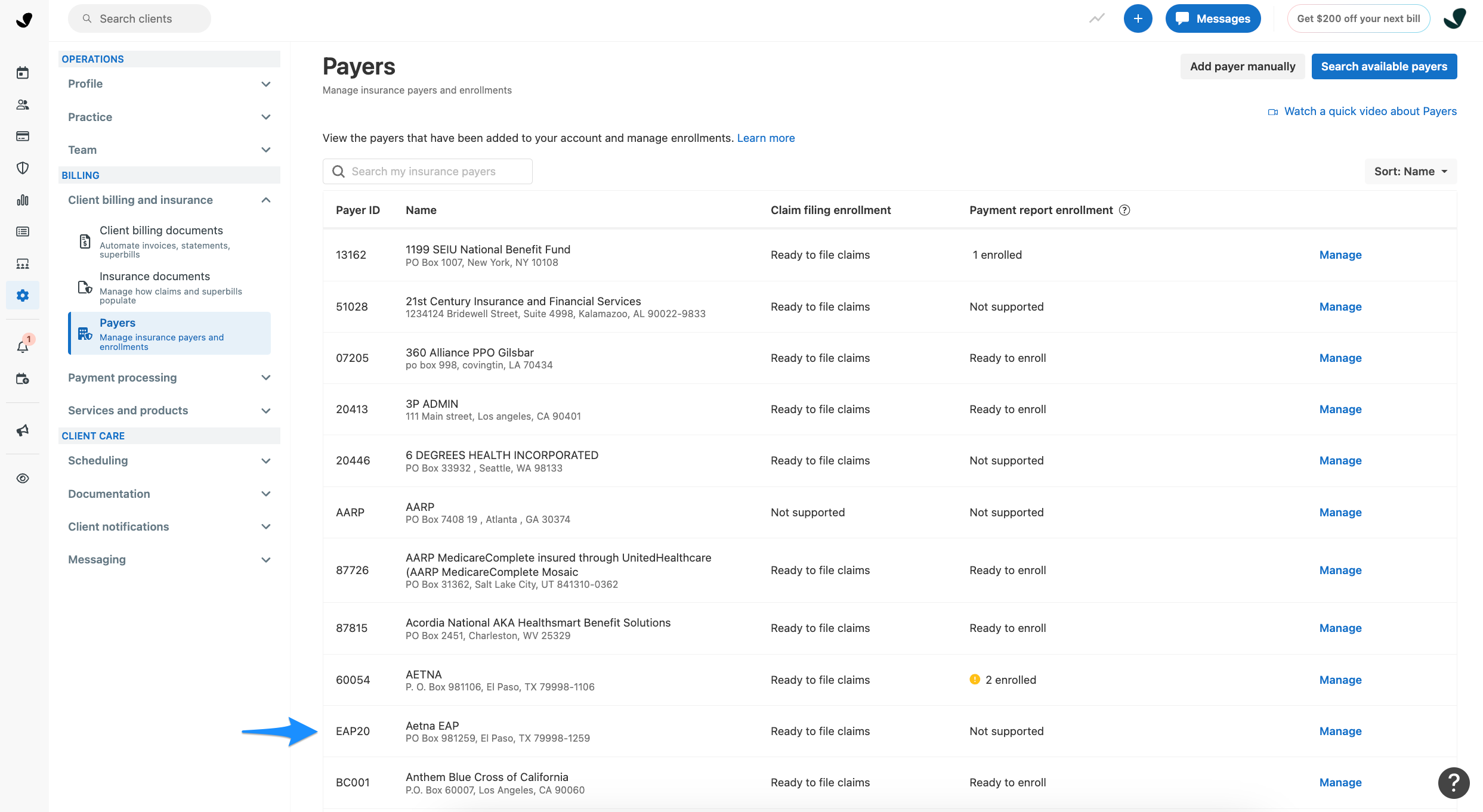
Task: Open the clients people icon
Action: pos(23,104)
